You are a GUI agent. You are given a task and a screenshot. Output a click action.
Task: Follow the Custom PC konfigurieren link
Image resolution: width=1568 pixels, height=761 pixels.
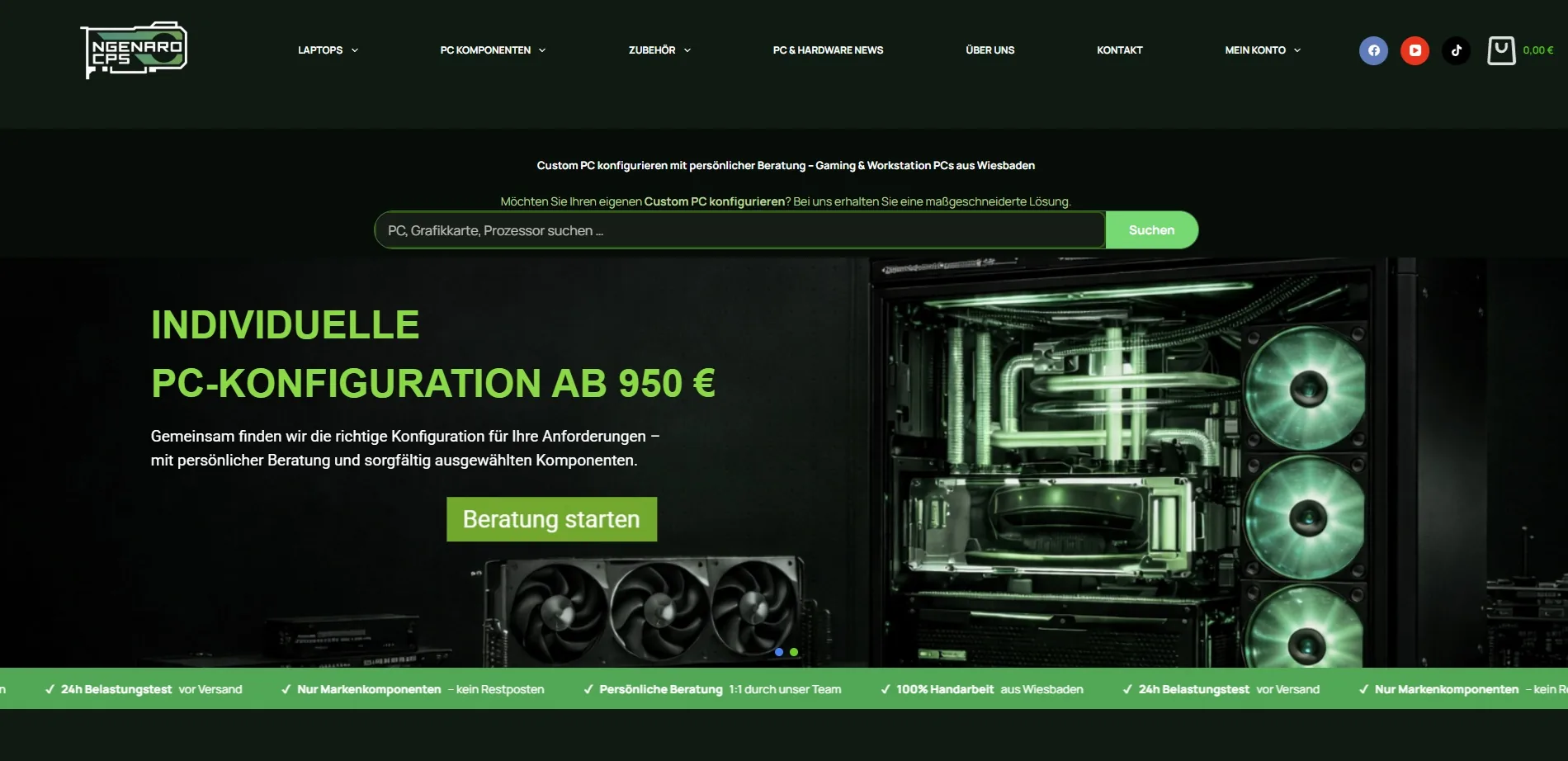714,201
